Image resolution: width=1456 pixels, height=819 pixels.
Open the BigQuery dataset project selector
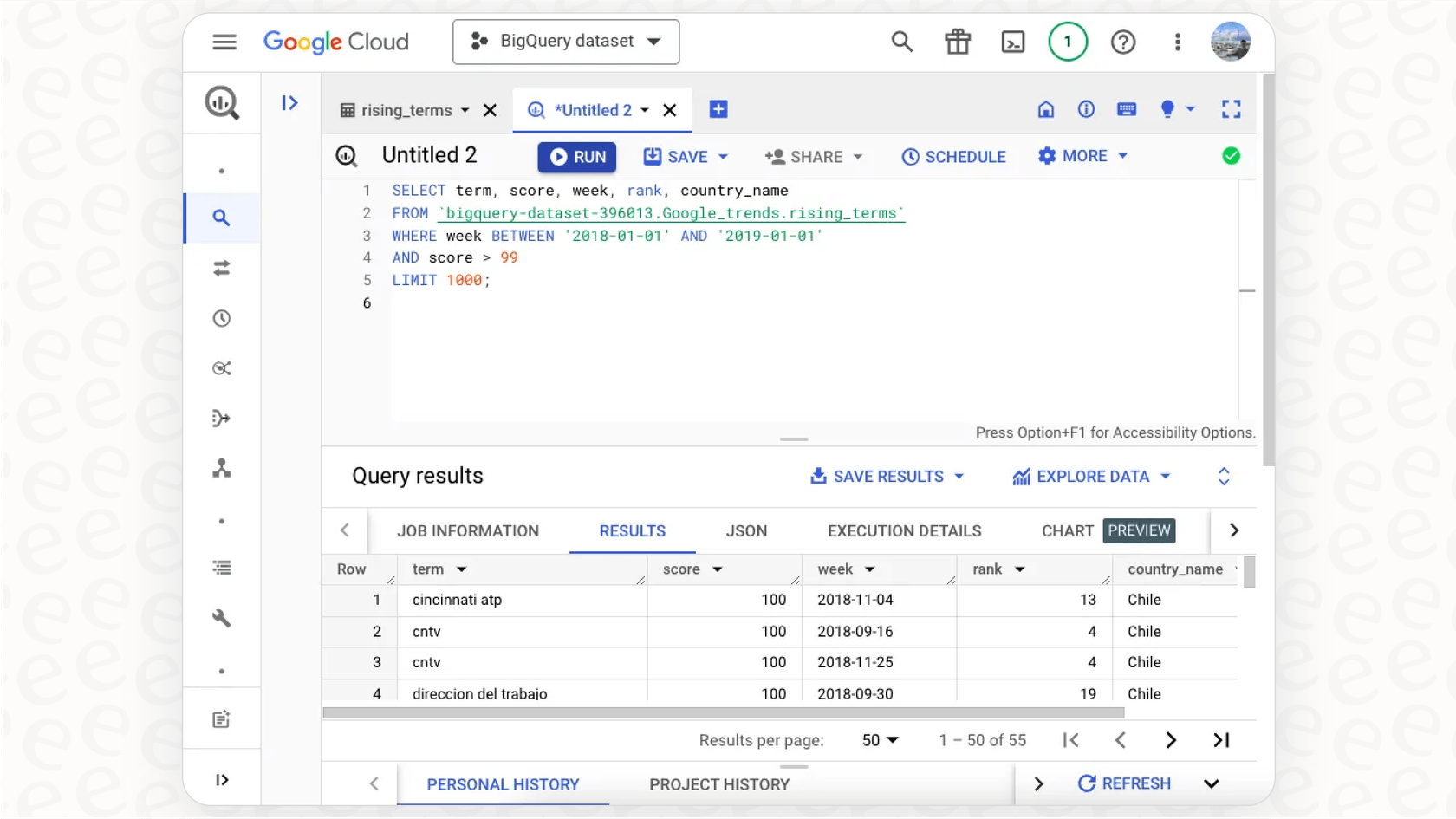pyautogui.click(x=565, y=41)
